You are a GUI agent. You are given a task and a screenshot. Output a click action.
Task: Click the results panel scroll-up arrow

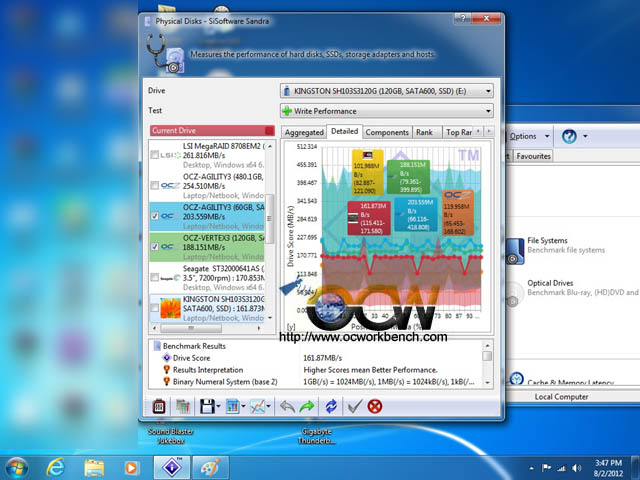[487, 346]
